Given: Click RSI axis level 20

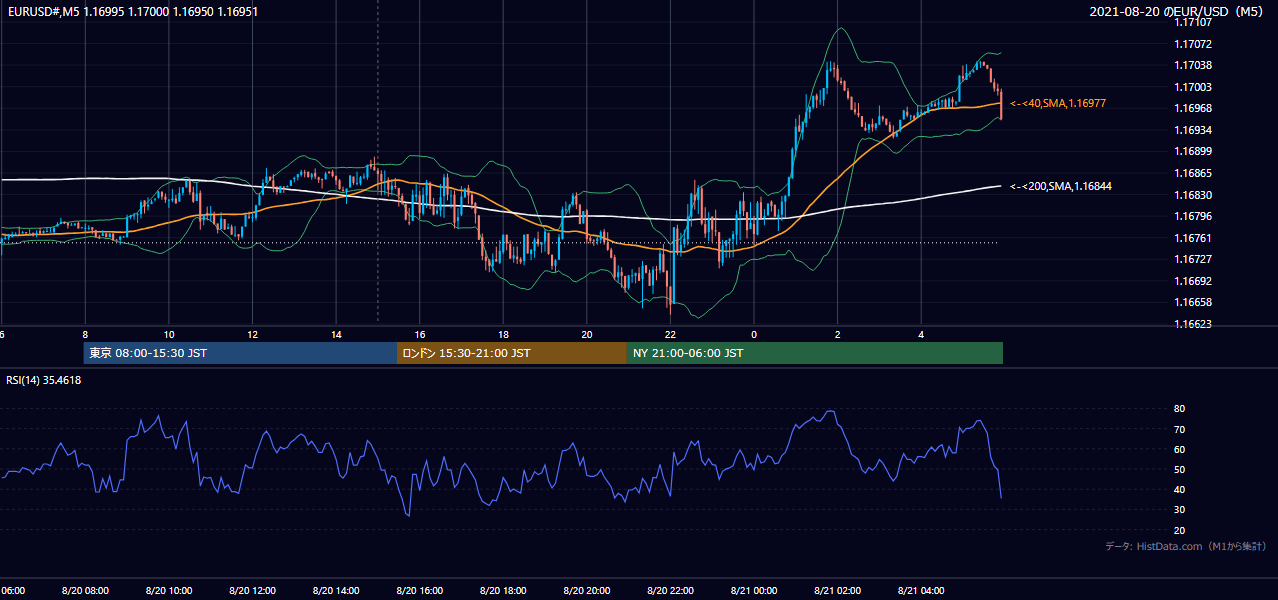Looking at the screenshot, I should (1180, 530).
